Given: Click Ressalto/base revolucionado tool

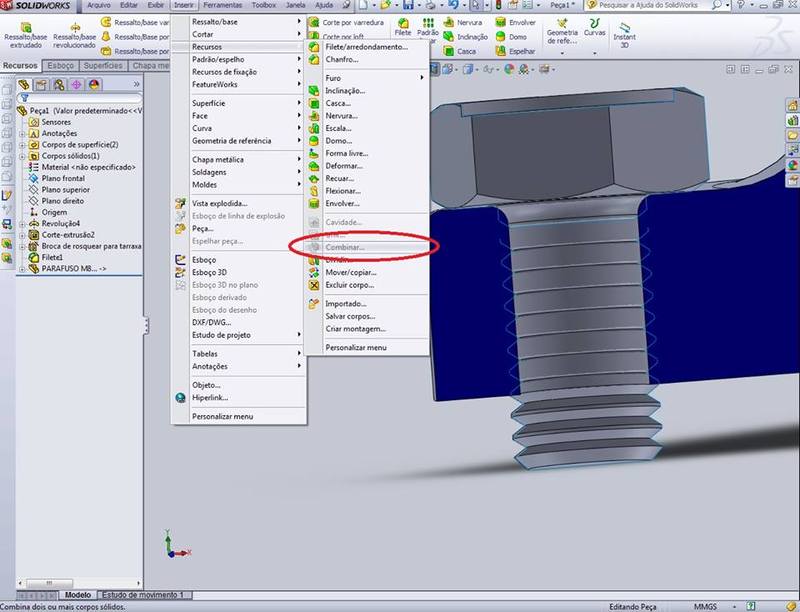Looking at the screenshot, I should coord(74,35).
